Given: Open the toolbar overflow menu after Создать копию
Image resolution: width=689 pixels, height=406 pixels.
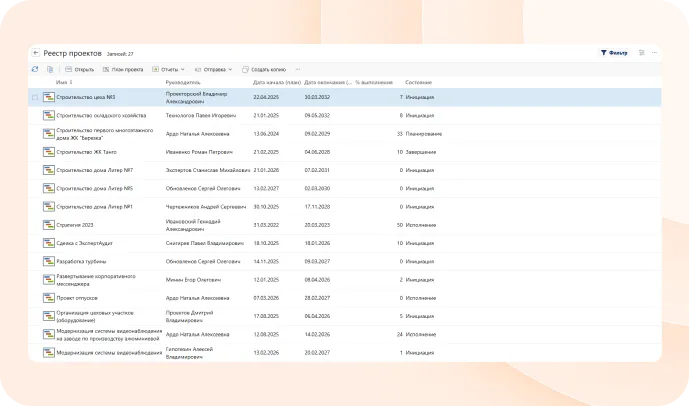Looking at the screenshot, I should pos(299,69).
